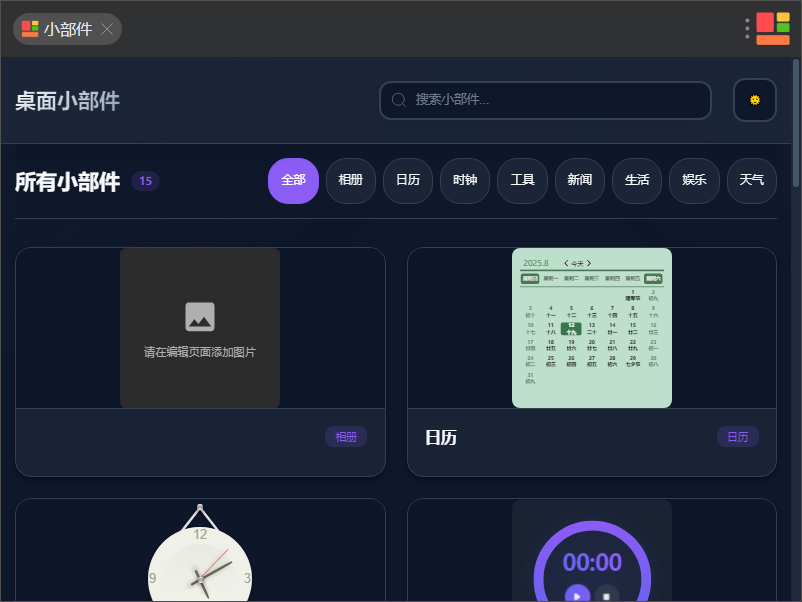The height and width of the screenshot is (602, 802).
Task: Click the 日历 card title
Action: click(441, 438)
